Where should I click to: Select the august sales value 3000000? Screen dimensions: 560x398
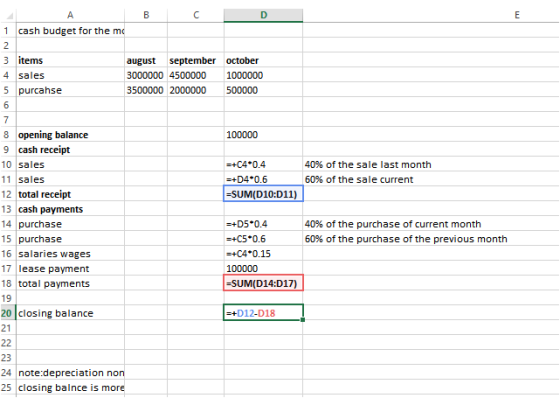(x=146, y=75)
